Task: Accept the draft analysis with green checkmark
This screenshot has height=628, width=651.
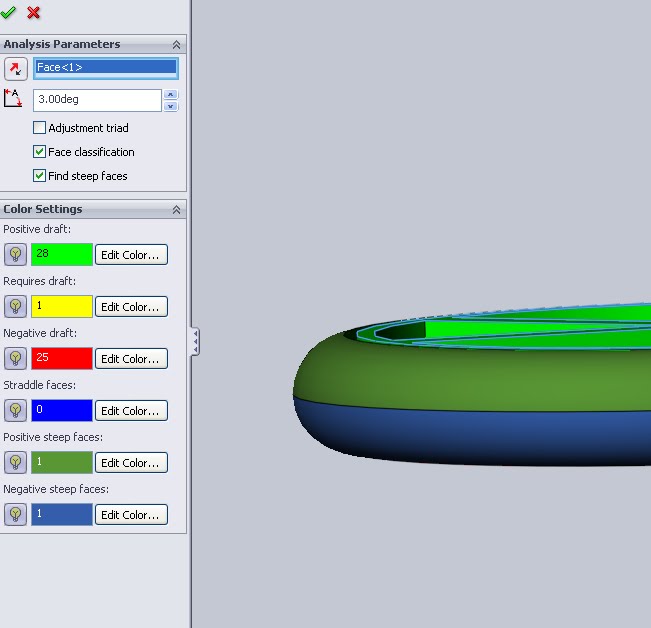Action: (x=8, y=12)
